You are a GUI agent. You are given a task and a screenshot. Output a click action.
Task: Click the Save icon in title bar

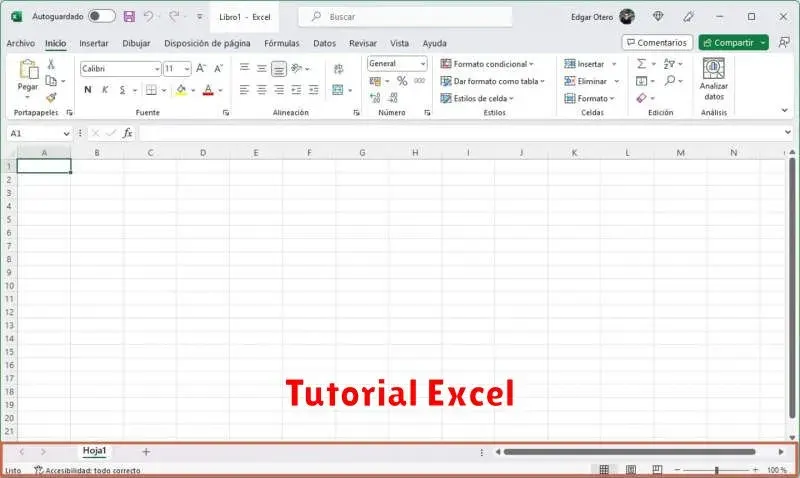click(x=130, y=16)
